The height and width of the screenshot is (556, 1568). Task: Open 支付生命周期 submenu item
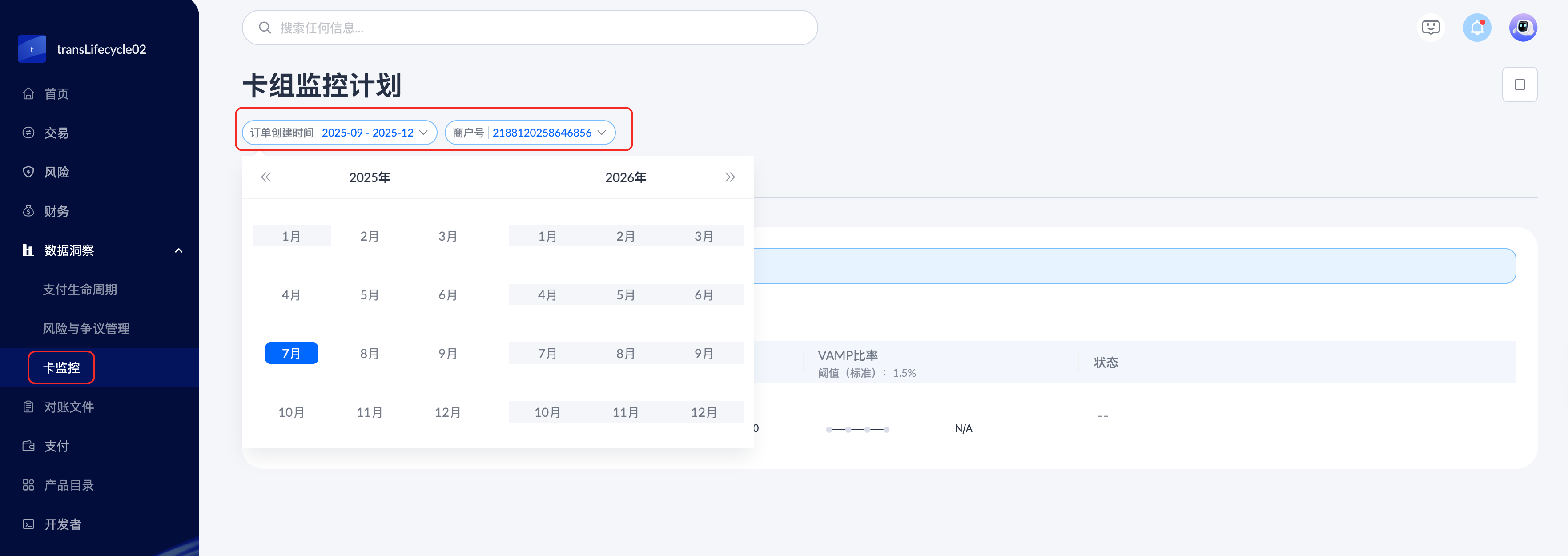pos(80,290)
